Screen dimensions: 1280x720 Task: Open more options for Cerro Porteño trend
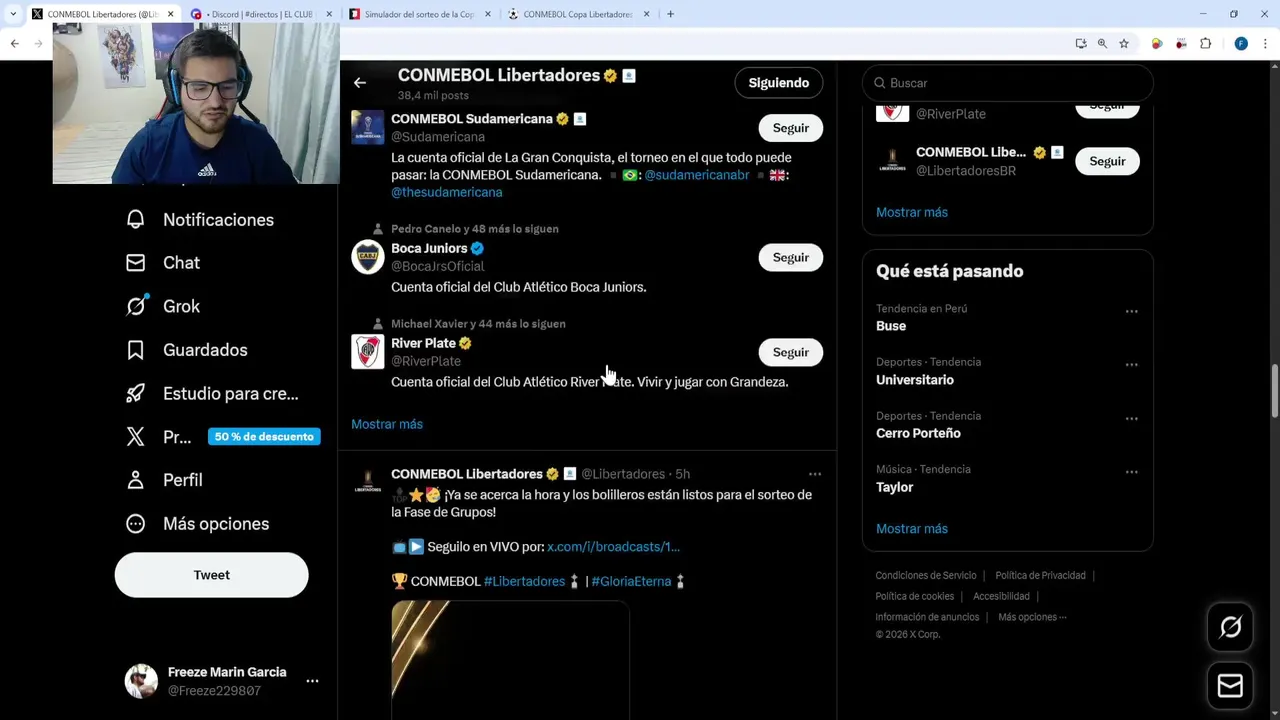coord(1132,418)
